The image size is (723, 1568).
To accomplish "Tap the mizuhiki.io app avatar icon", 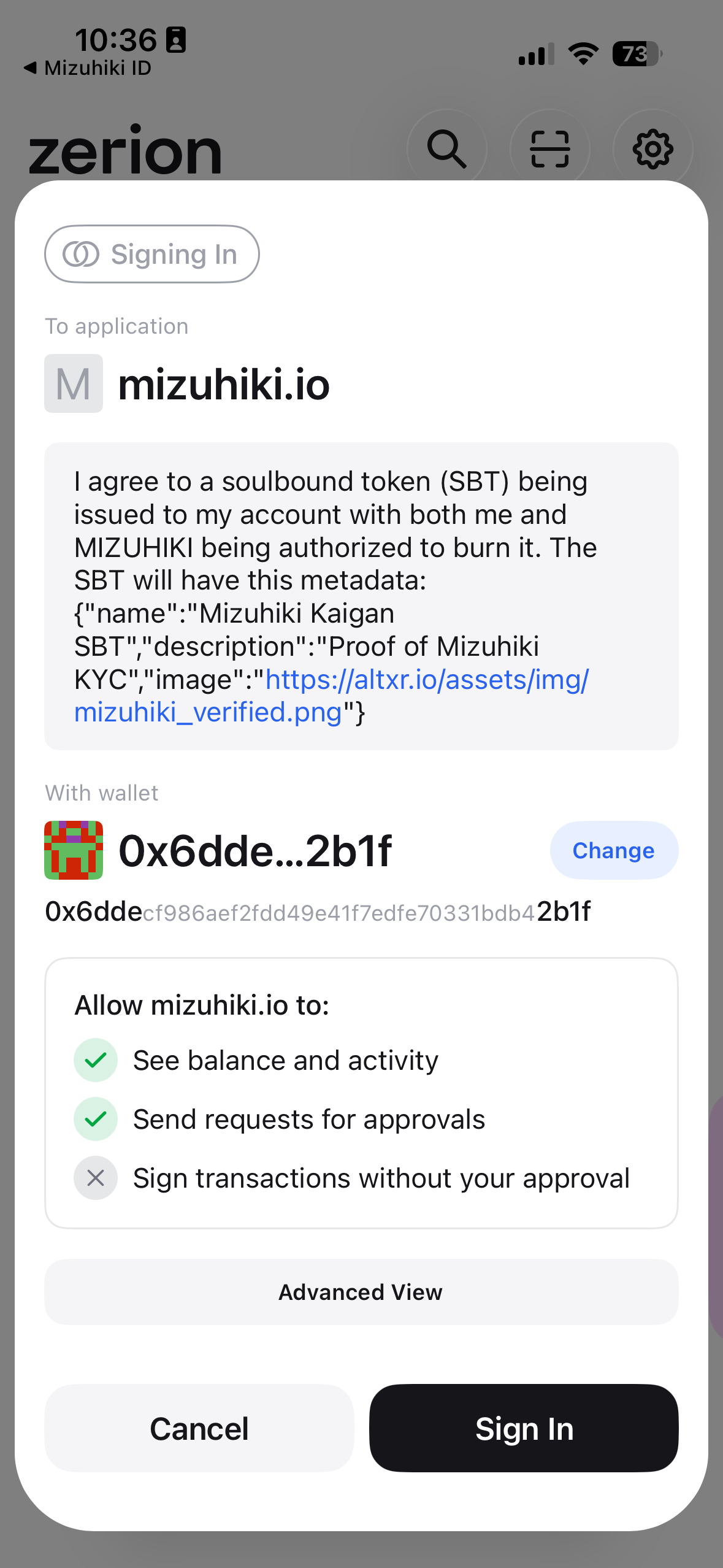I will pyautogui.click(x=74, y=383).
